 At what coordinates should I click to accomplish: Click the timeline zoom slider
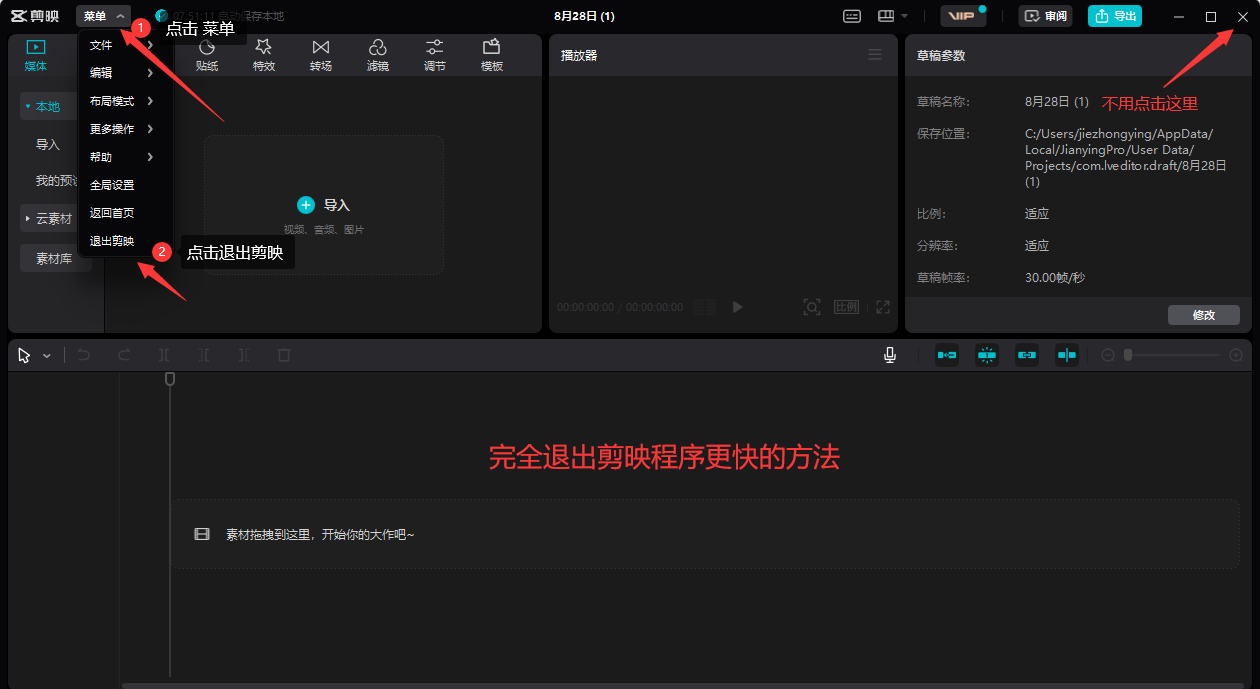pos(1172,355)
